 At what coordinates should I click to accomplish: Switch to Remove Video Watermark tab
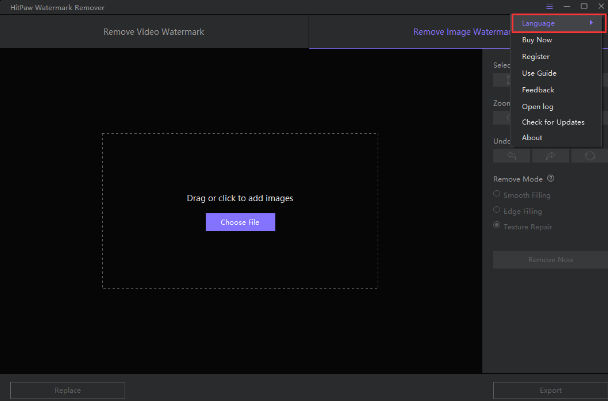tap(154, 32)
